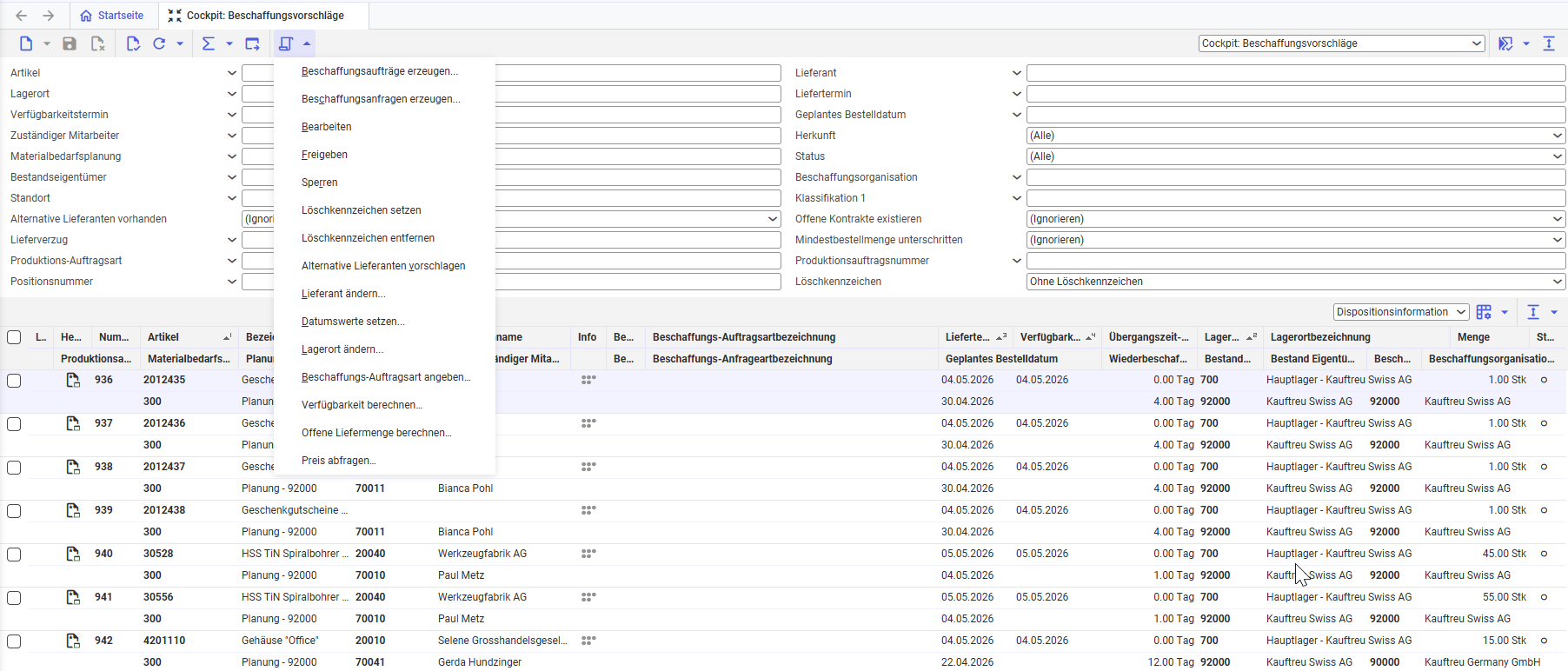Click the document icon in row 942
Viewport: 1568px width, 671px height.
click(x=73, y=641)
